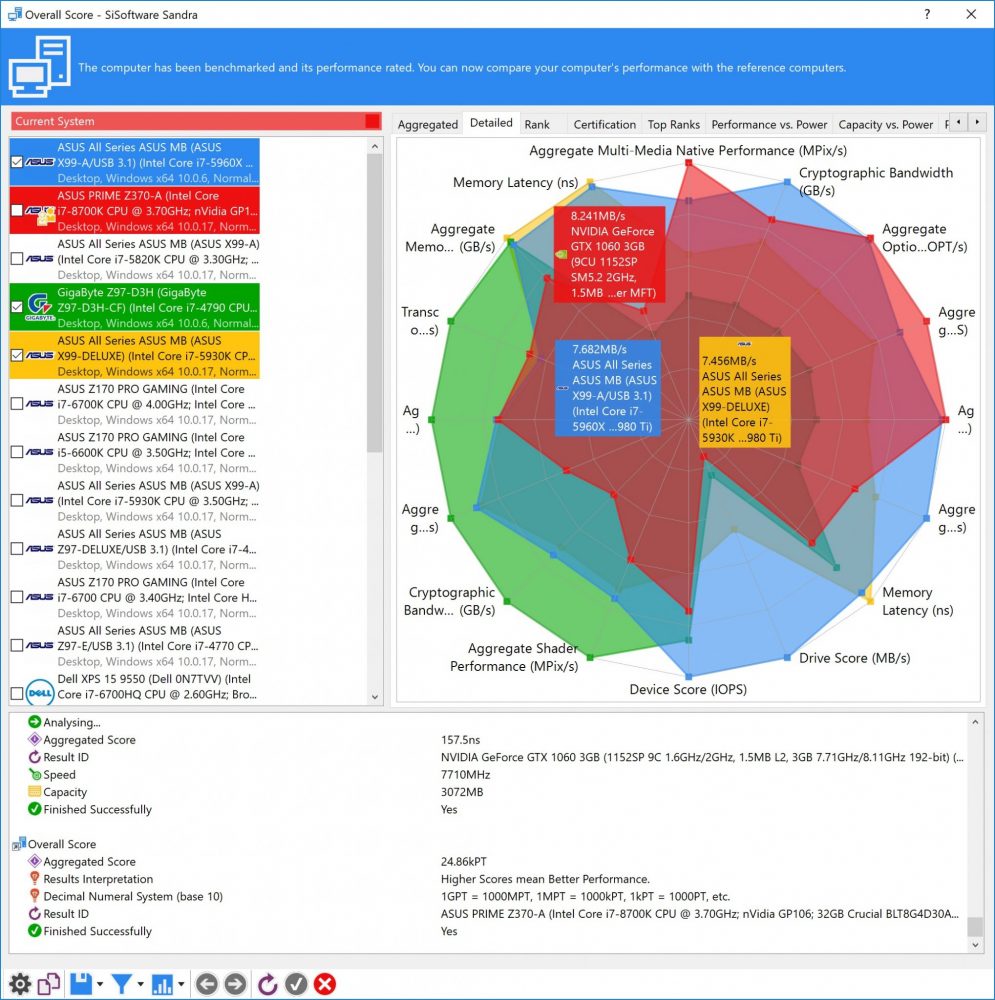
Task: Click the red NVIDIA GeForce GTX 1060 tooltip
Action: pos(609,254)
